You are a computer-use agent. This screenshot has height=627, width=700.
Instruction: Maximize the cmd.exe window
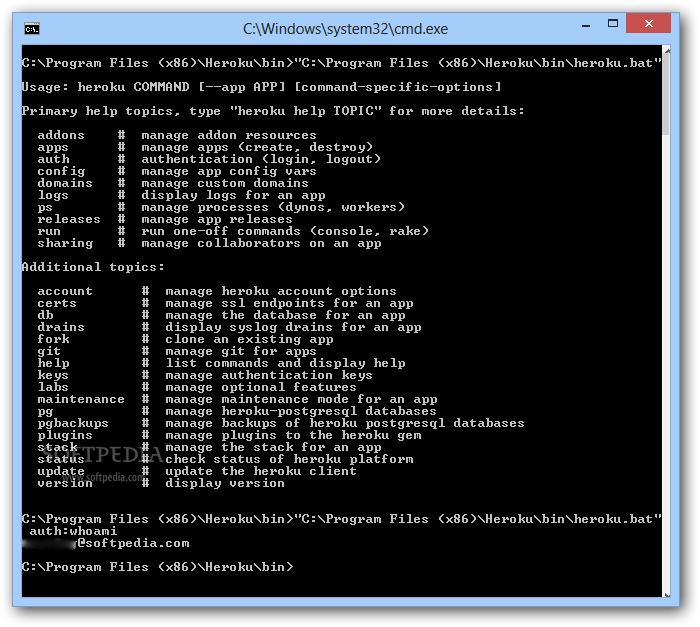[613, 24]
